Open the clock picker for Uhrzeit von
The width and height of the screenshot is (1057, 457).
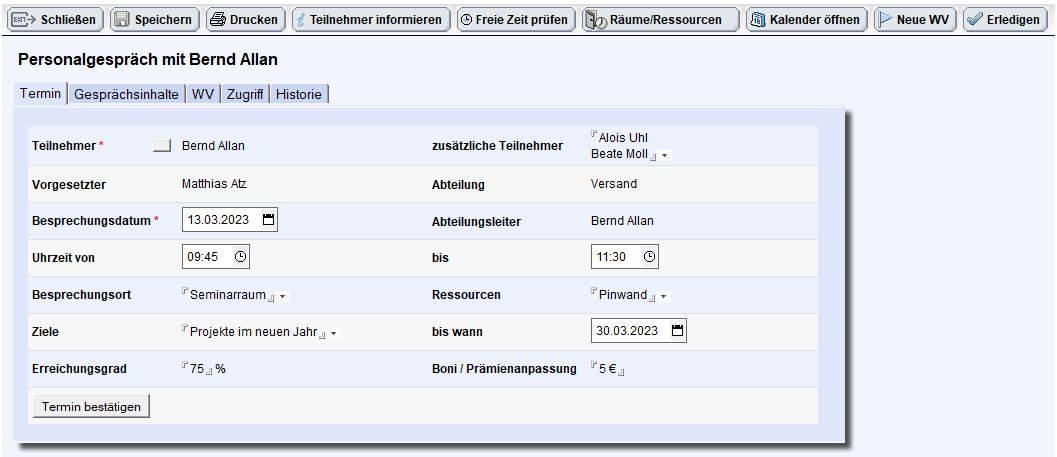pyautogui.click(x=241, y=257)
